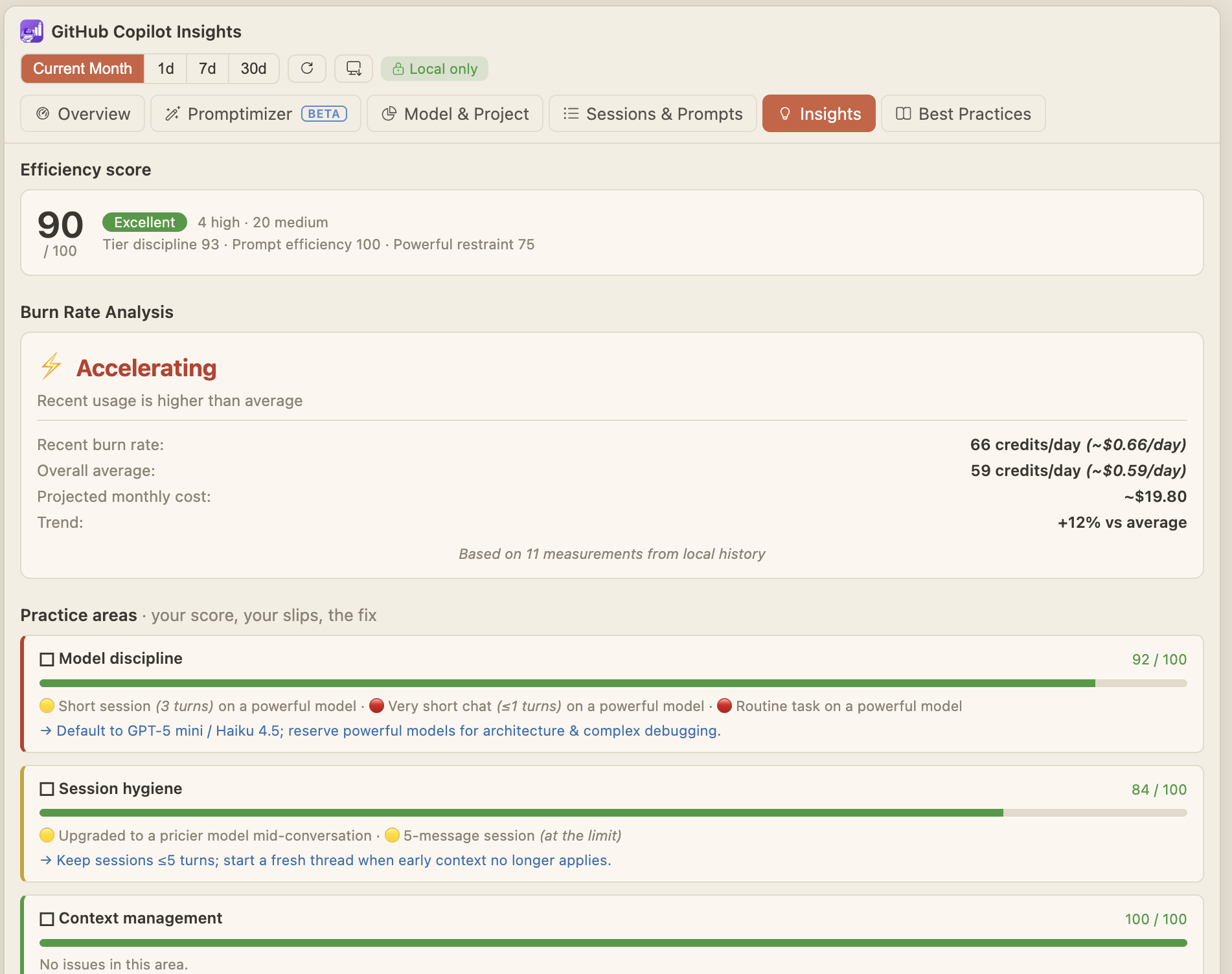Follow the Default to GPT-5 mini recommendation link
This screenshot has width=1232, height=974.
(x=380, y=730)
